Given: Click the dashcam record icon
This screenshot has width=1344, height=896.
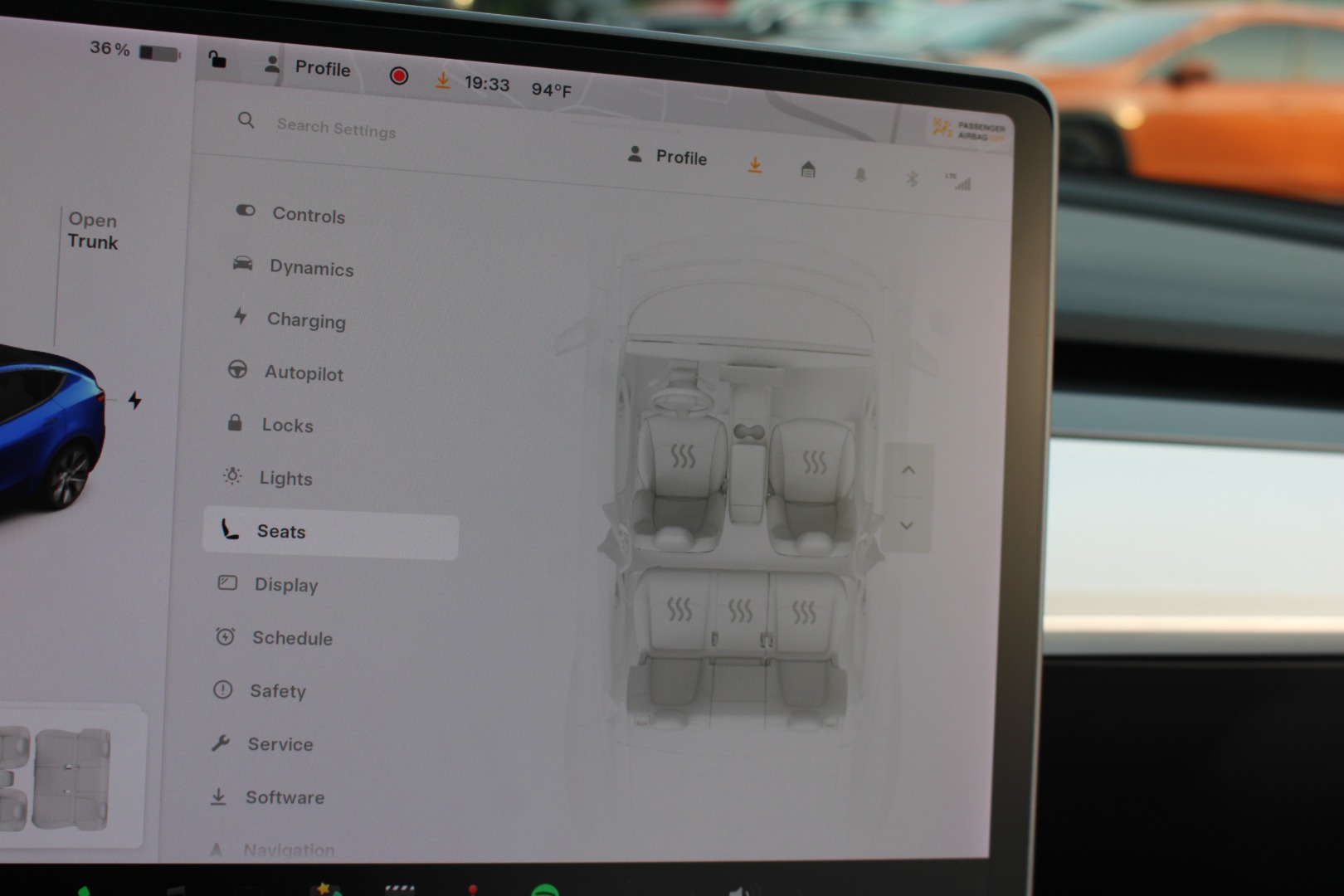Looking at the screenshot, I should point(399,76).
